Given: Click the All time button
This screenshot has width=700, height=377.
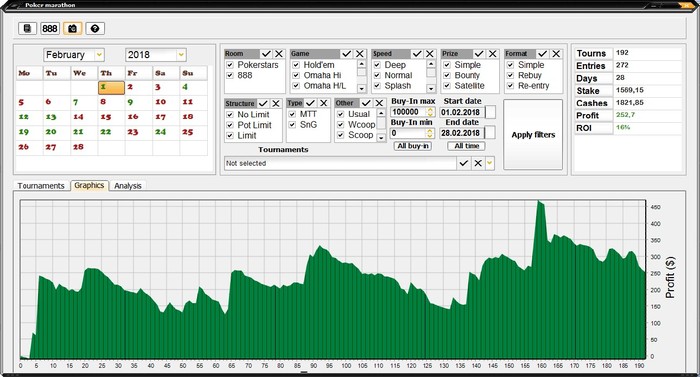Looking at the screenshot, I should pos(467,146).
